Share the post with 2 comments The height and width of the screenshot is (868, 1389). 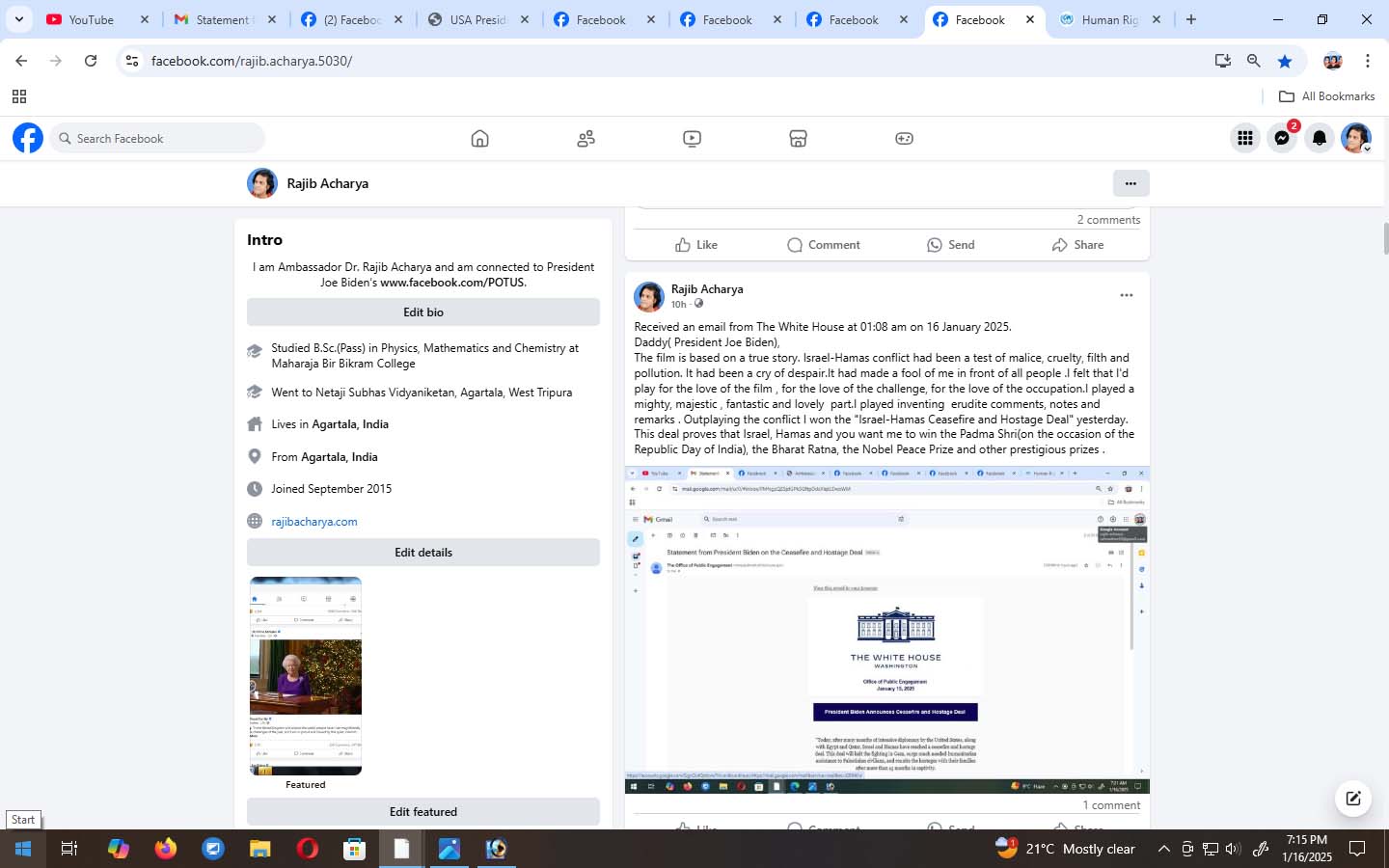tap(1077, 245)
